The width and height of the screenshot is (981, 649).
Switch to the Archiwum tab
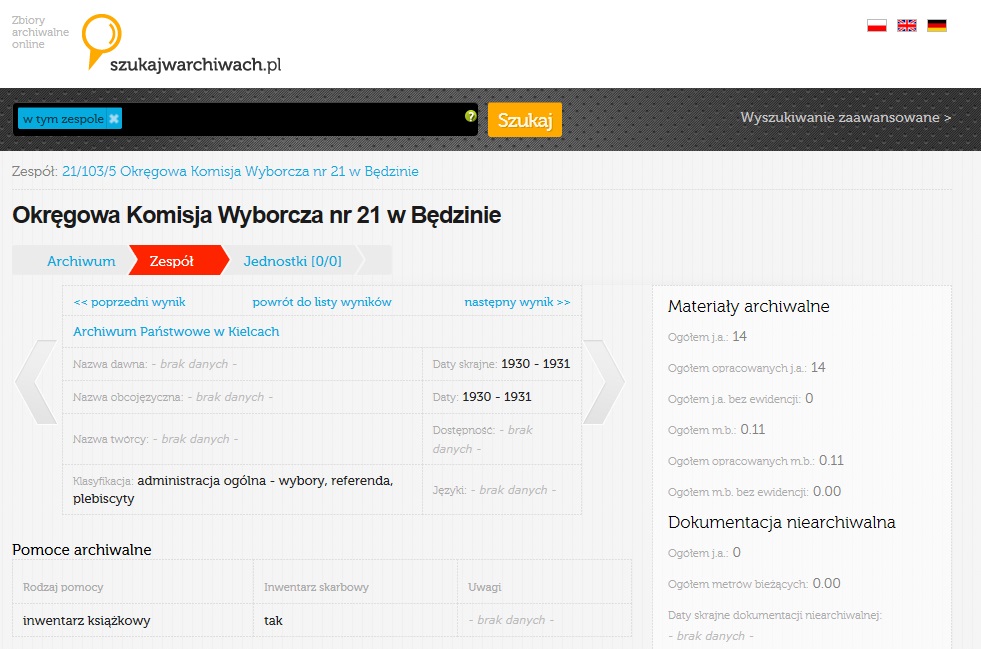pos(81,261)
